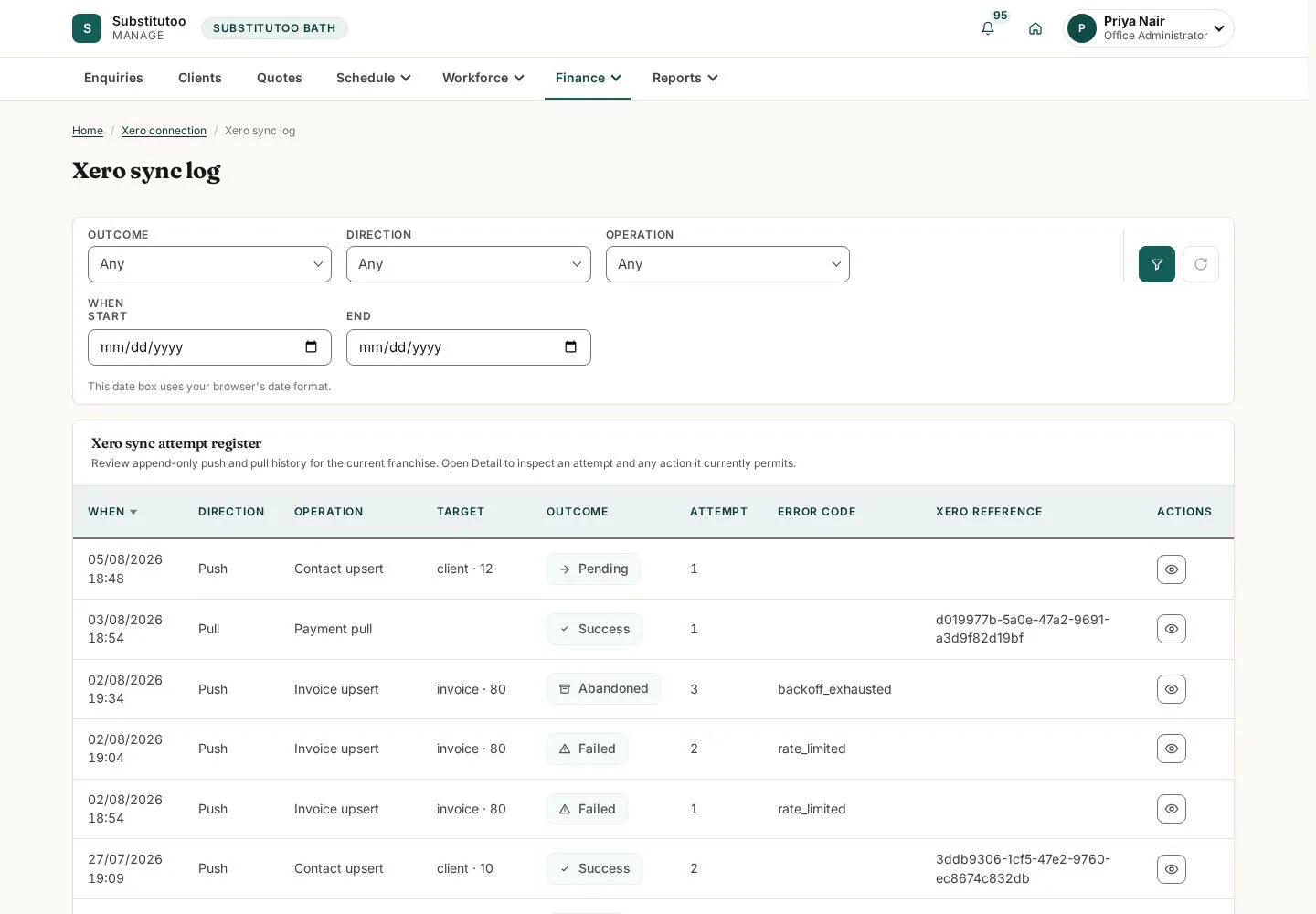Click the Substitutoo Bath franchise badge

point(274,28)
